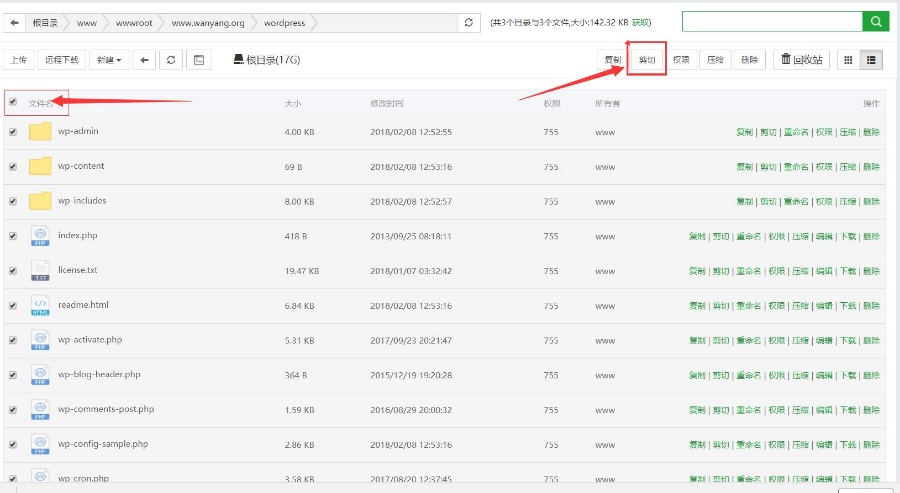Uncheck the wp-content row checkbox
Viewport: 900px width, 493px height.
(13, 167)
